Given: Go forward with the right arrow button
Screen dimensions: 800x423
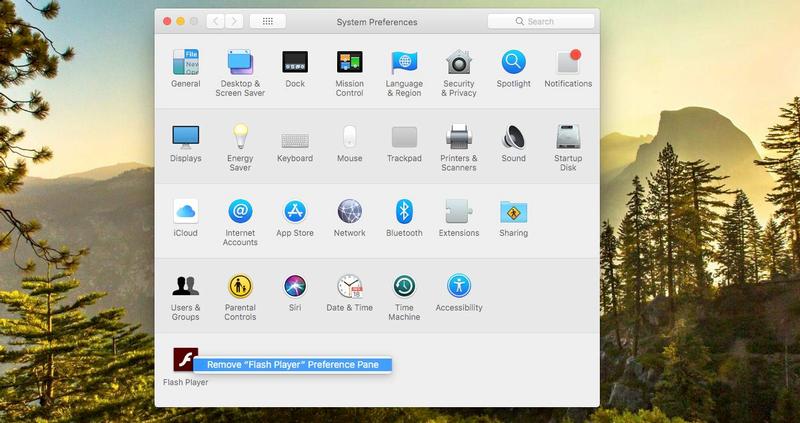Looking at the screenshot, I should (x=234, y=21).
